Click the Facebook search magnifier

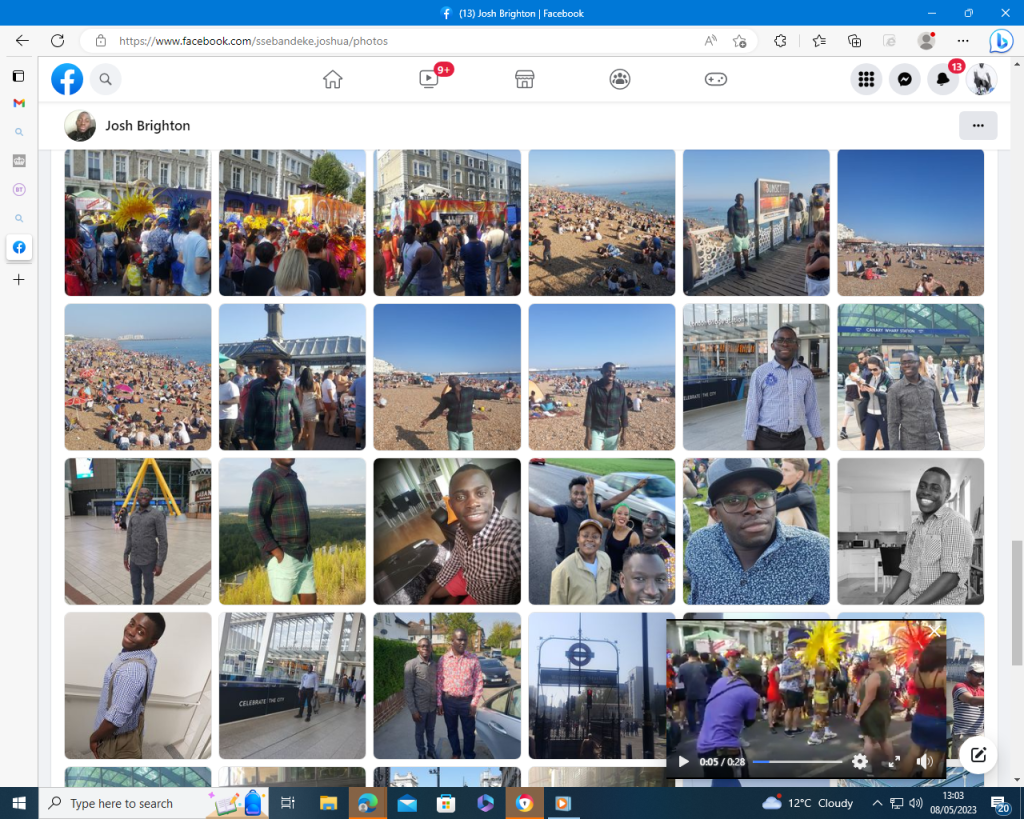click(105, 79)
